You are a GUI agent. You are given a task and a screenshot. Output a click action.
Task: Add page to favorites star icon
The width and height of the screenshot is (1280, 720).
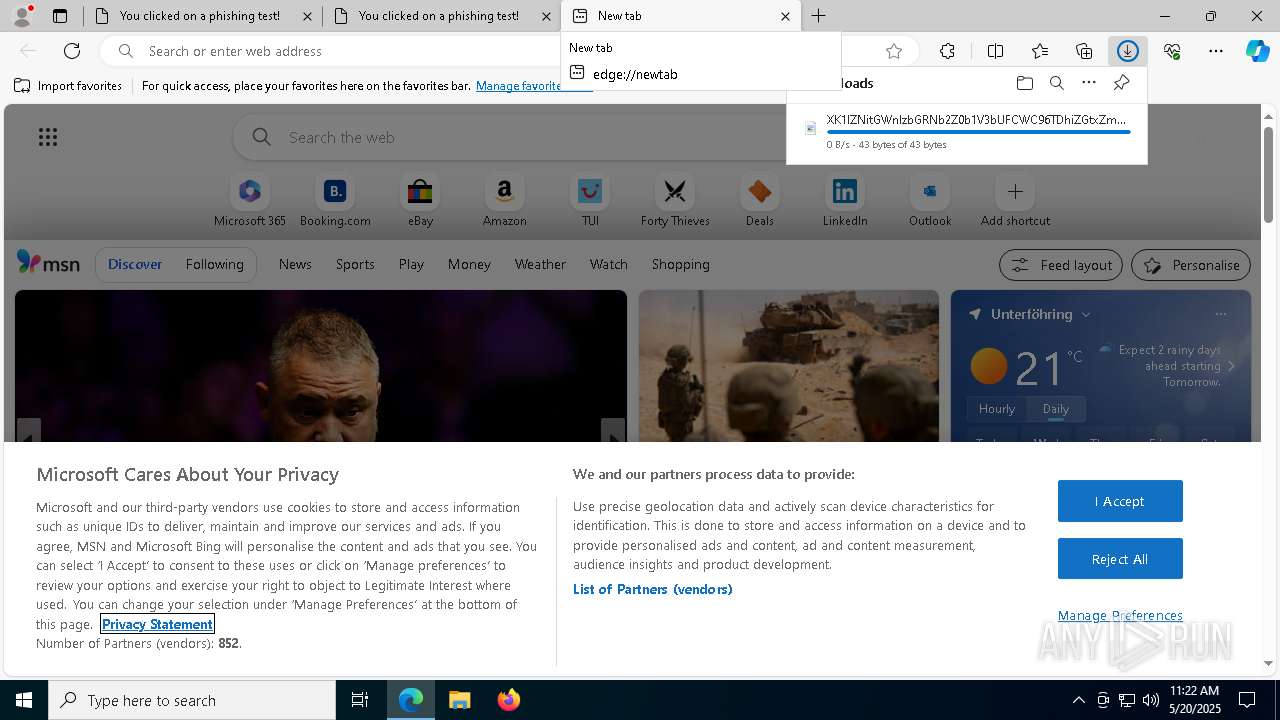coord(894,51)
